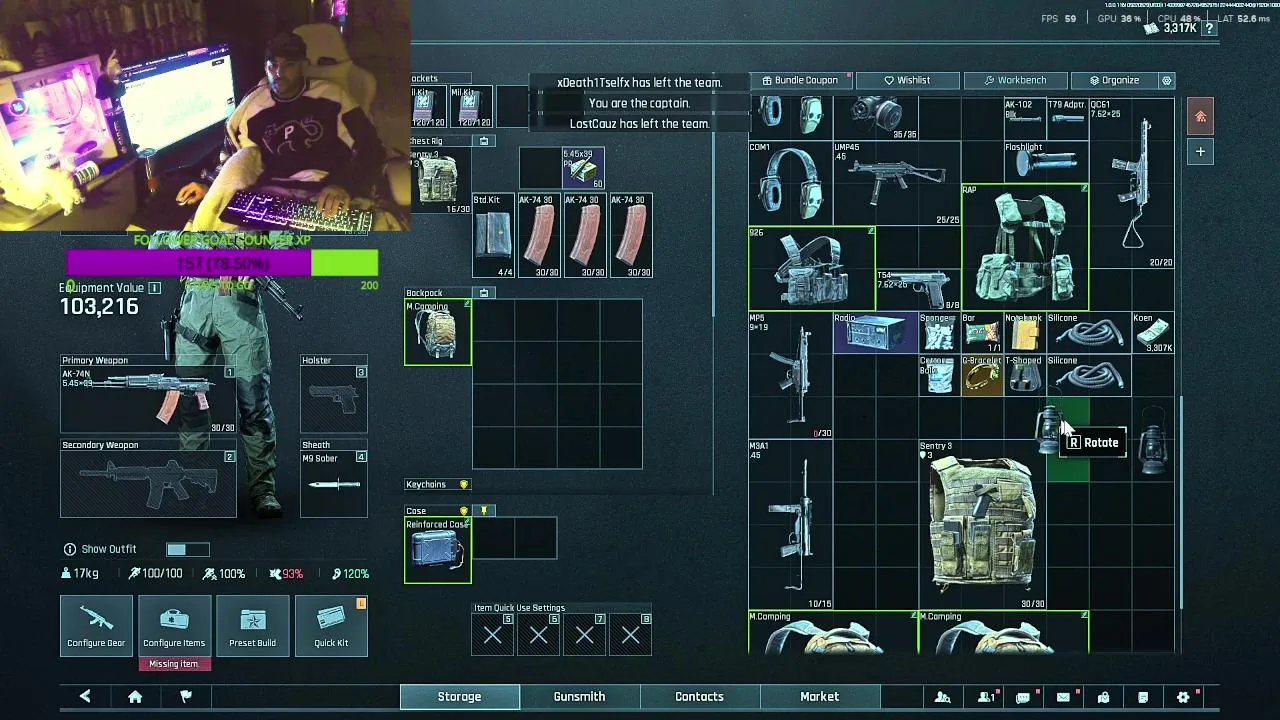Select the AK-74N primary weapon slot

(x=148, y=400)
